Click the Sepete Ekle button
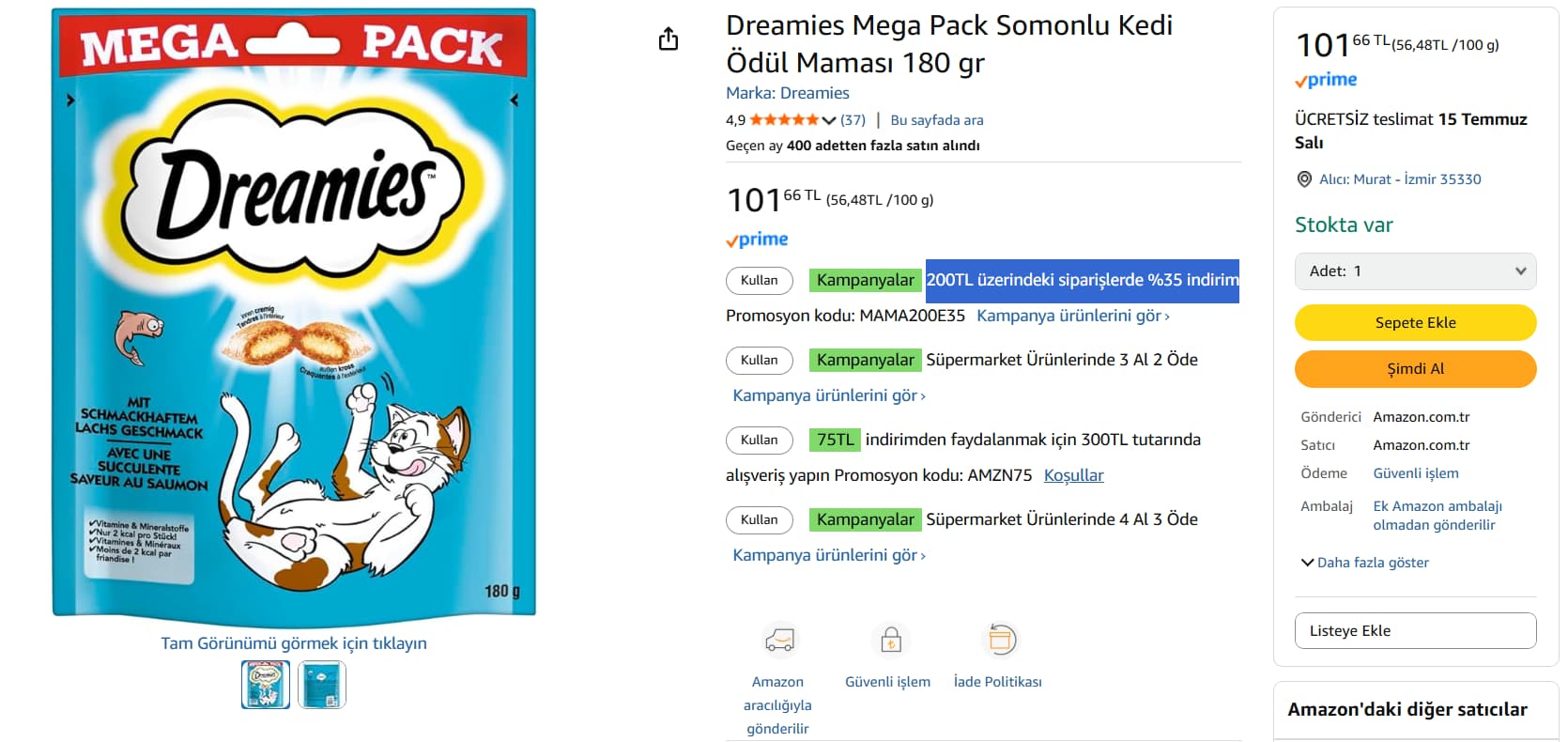Viewport: 1568px width, 742px height. point(1415,323)
